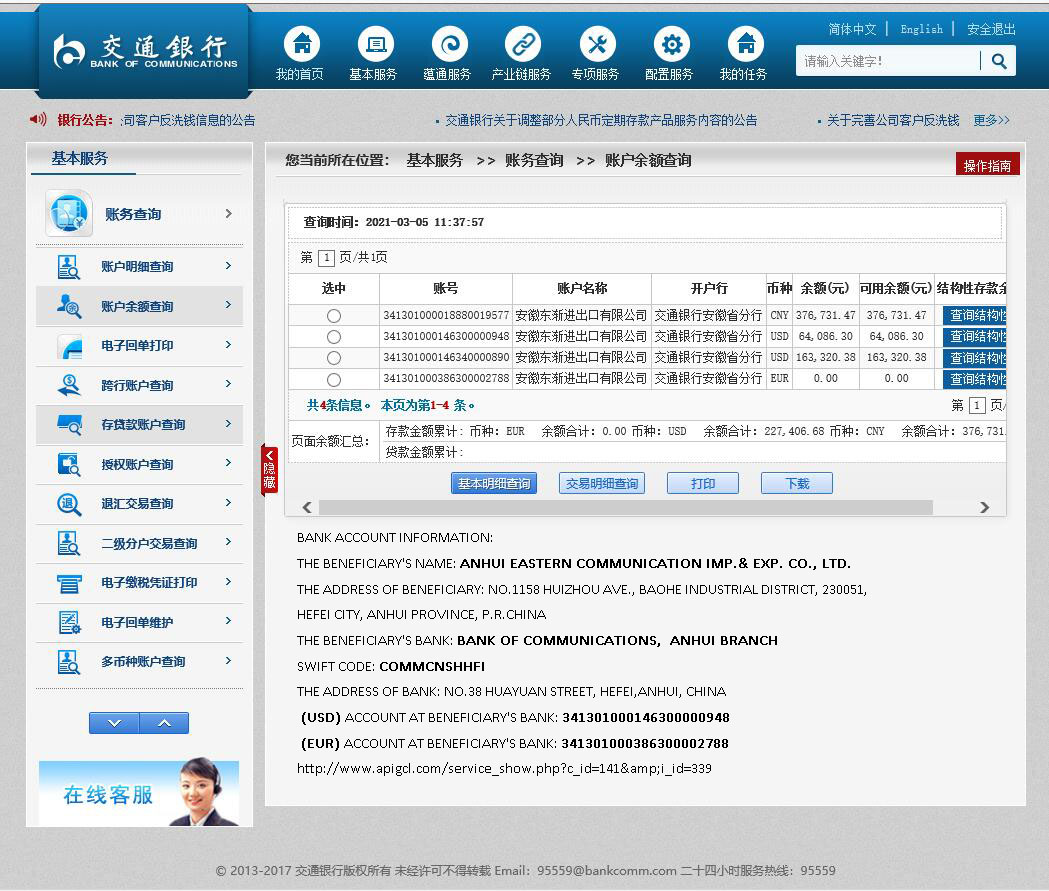Click the sidebar scroll-down arrow button
This screenshot has width=1049, height=891.
pyautogui.click(x=114, y=723)
